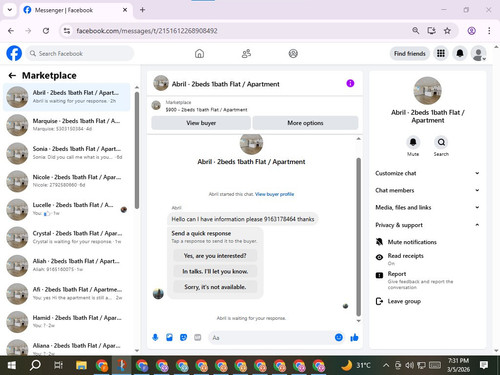Open the account profile avatar menu

[479, 53]
